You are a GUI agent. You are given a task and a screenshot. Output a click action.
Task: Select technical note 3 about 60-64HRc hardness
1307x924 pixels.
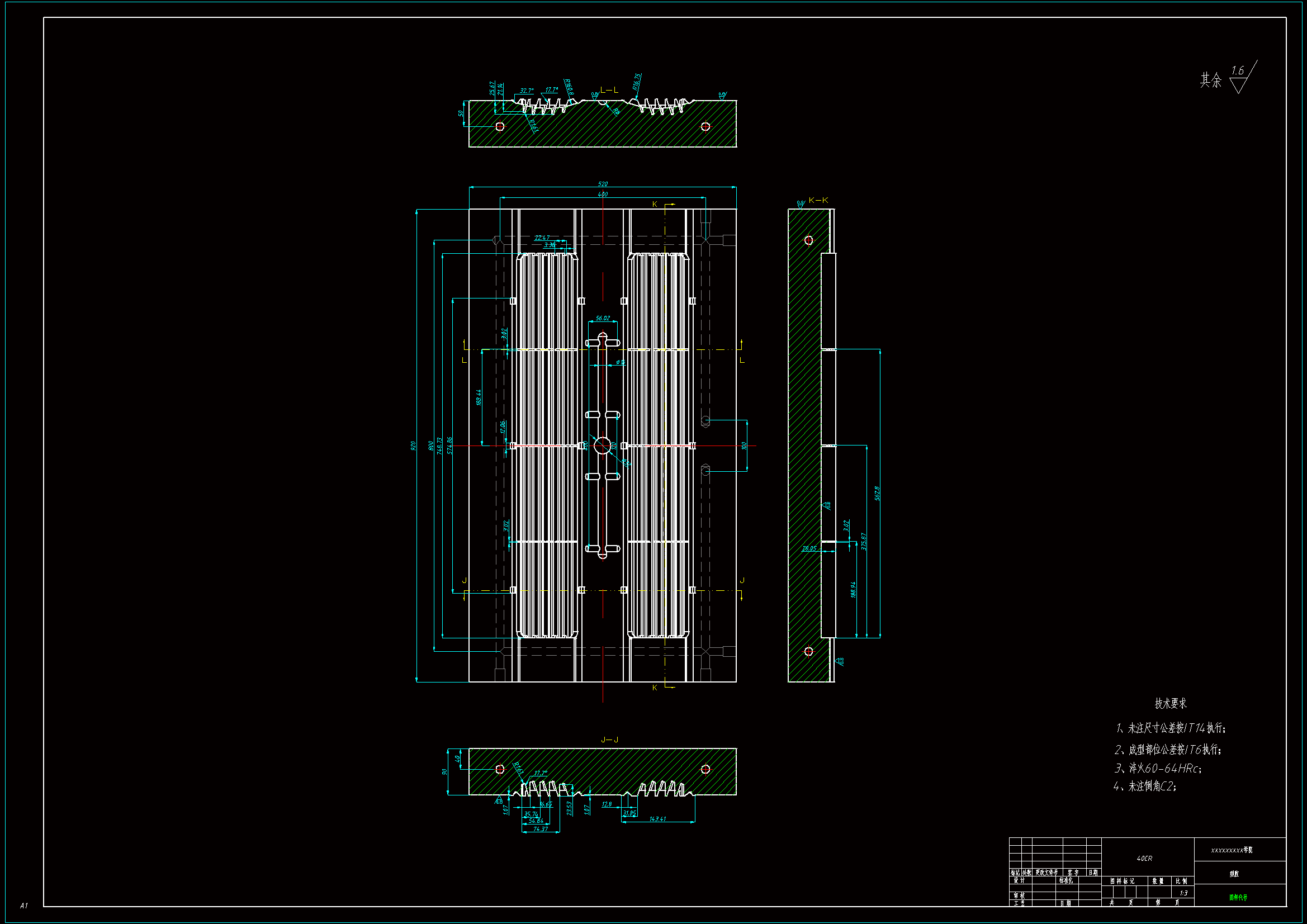[1158, 769]
